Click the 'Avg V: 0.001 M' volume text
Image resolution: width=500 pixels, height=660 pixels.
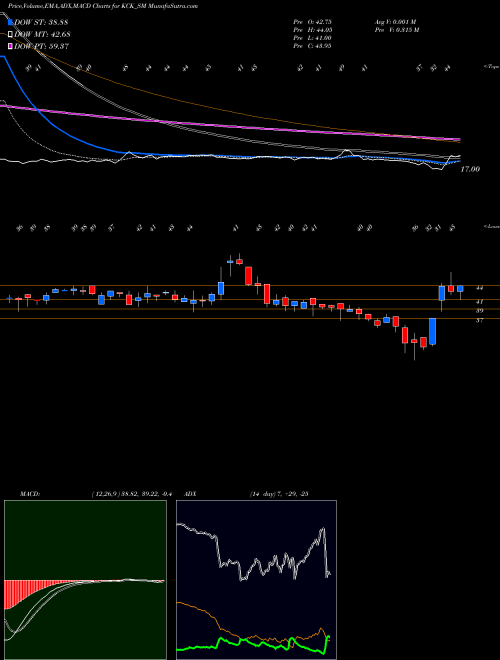397,22
